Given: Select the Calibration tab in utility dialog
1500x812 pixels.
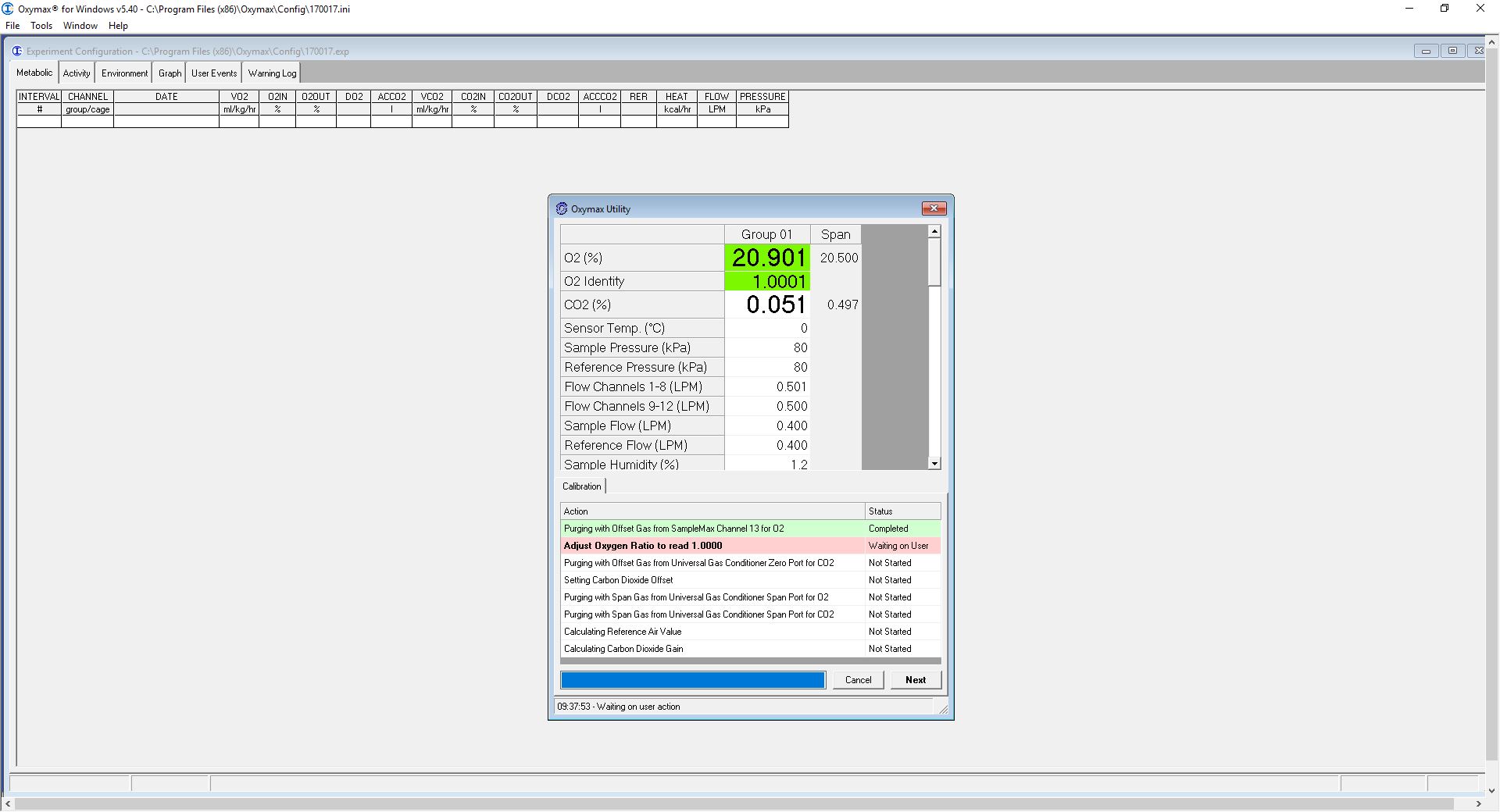Looking at the screenshot, I should pos(582,486).
